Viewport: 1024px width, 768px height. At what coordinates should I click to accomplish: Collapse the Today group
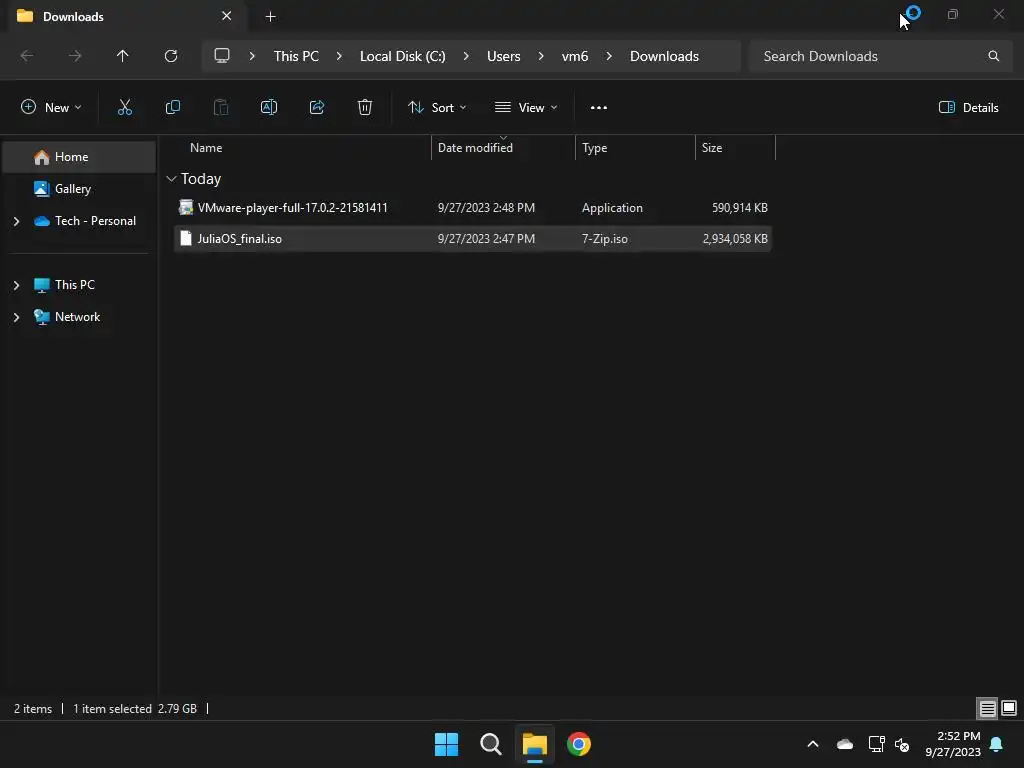tap(171, 179)
